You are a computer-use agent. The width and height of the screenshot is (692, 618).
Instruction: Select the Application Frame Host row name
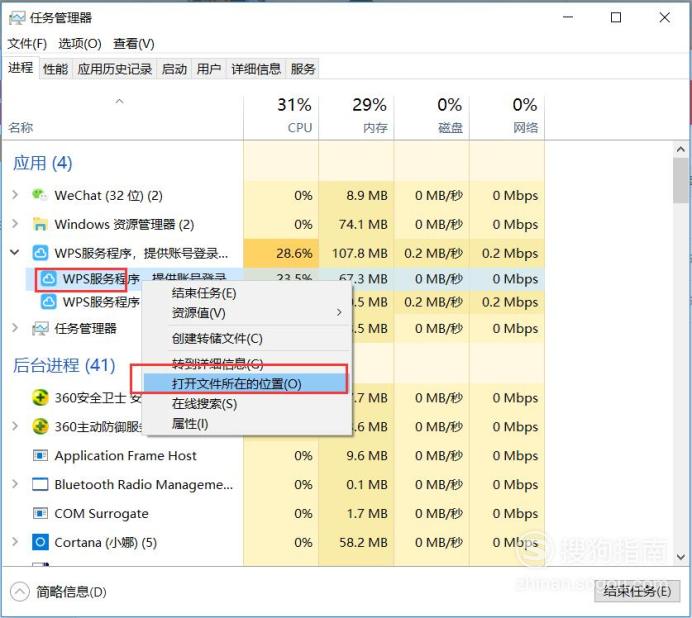(x=125, y=456)
